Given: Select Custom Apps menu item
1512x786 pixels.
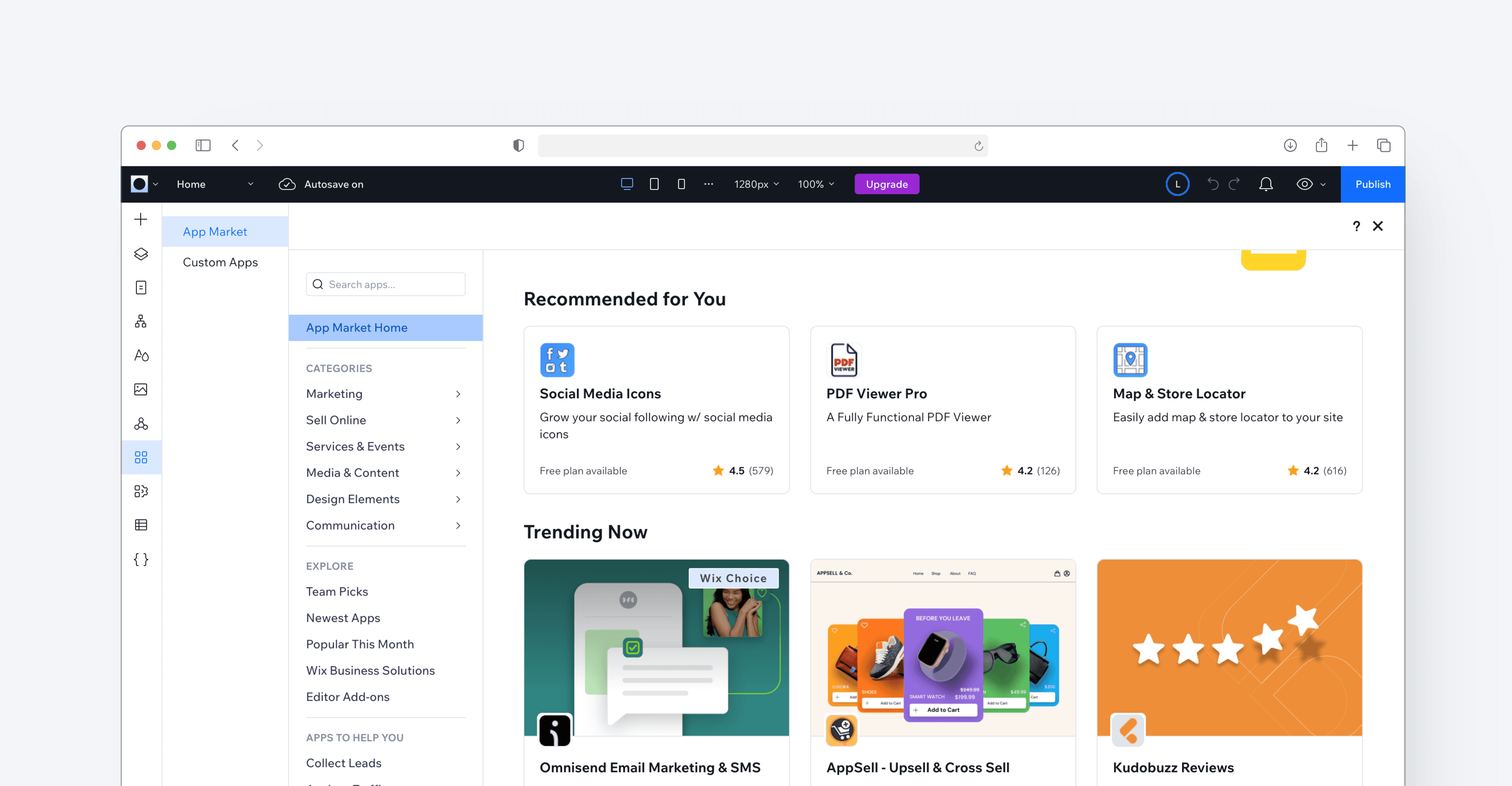Looking at the screenshot, I should click(220, 262).
